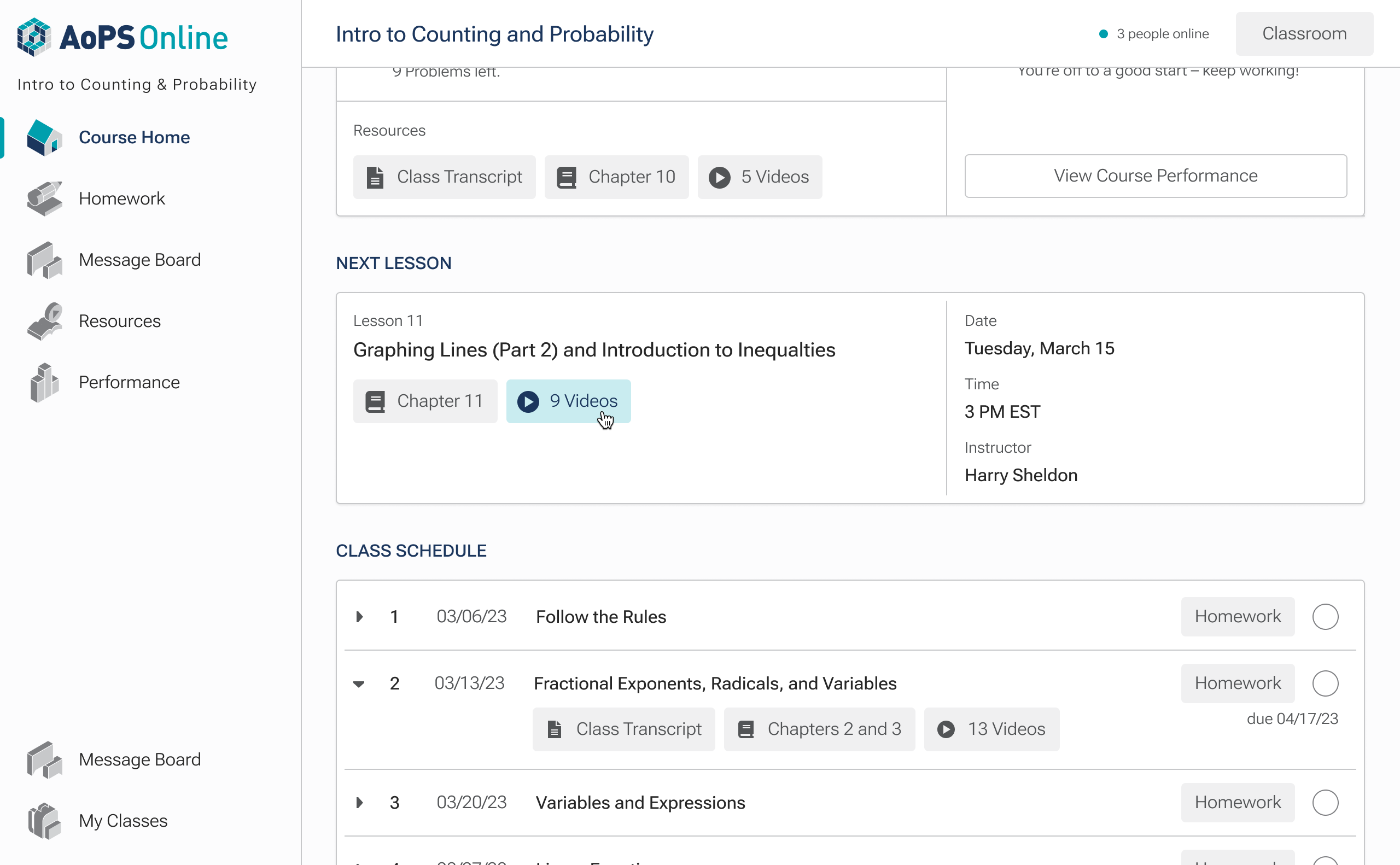
Task: Select Performance in the sidebar menu
Action: point(129,382)
